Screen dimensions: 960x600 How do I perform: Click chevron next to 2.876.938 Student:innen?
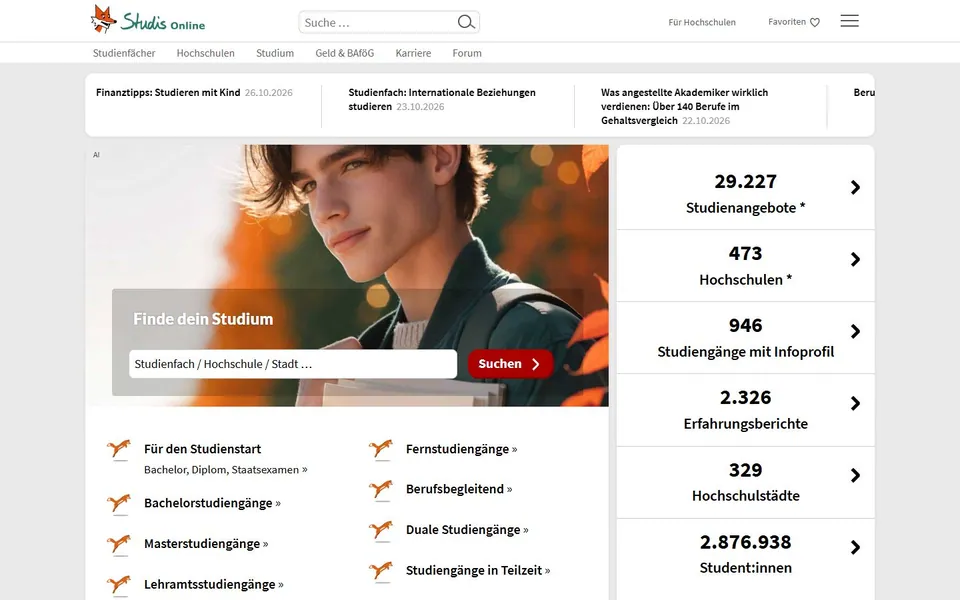[855, 547]
